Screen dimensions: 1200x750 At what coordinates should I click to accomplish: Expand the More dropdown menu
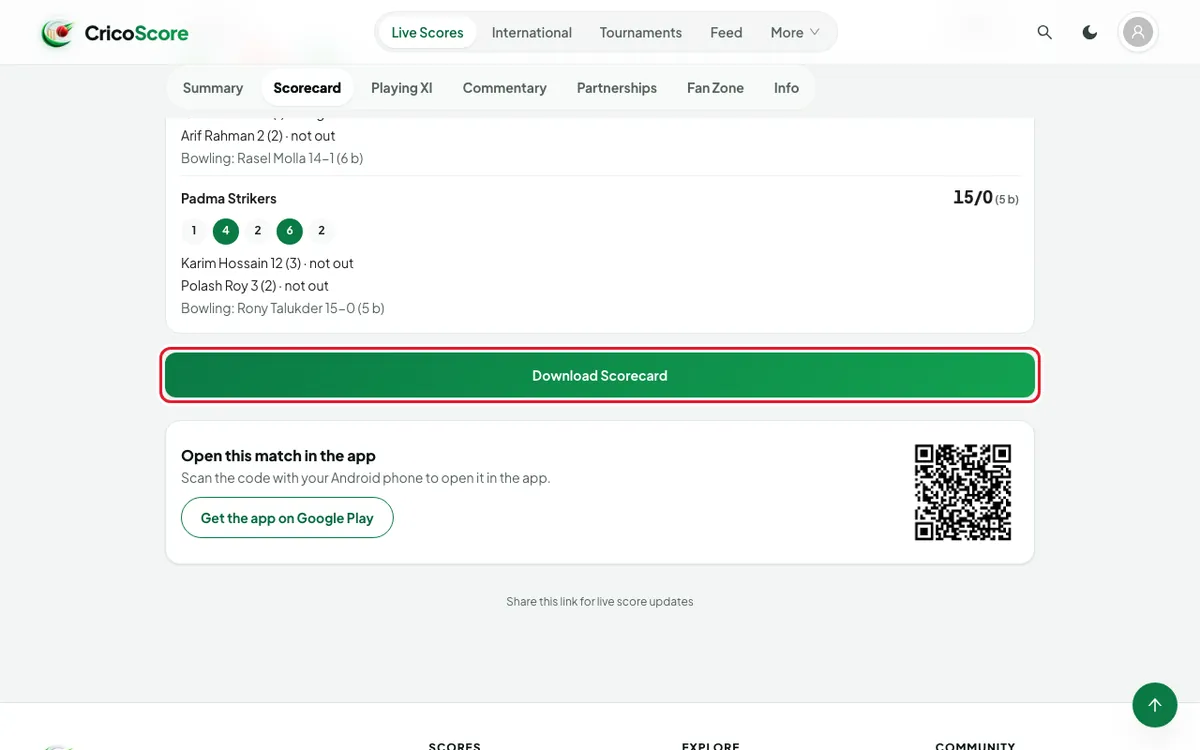point(795,33)
